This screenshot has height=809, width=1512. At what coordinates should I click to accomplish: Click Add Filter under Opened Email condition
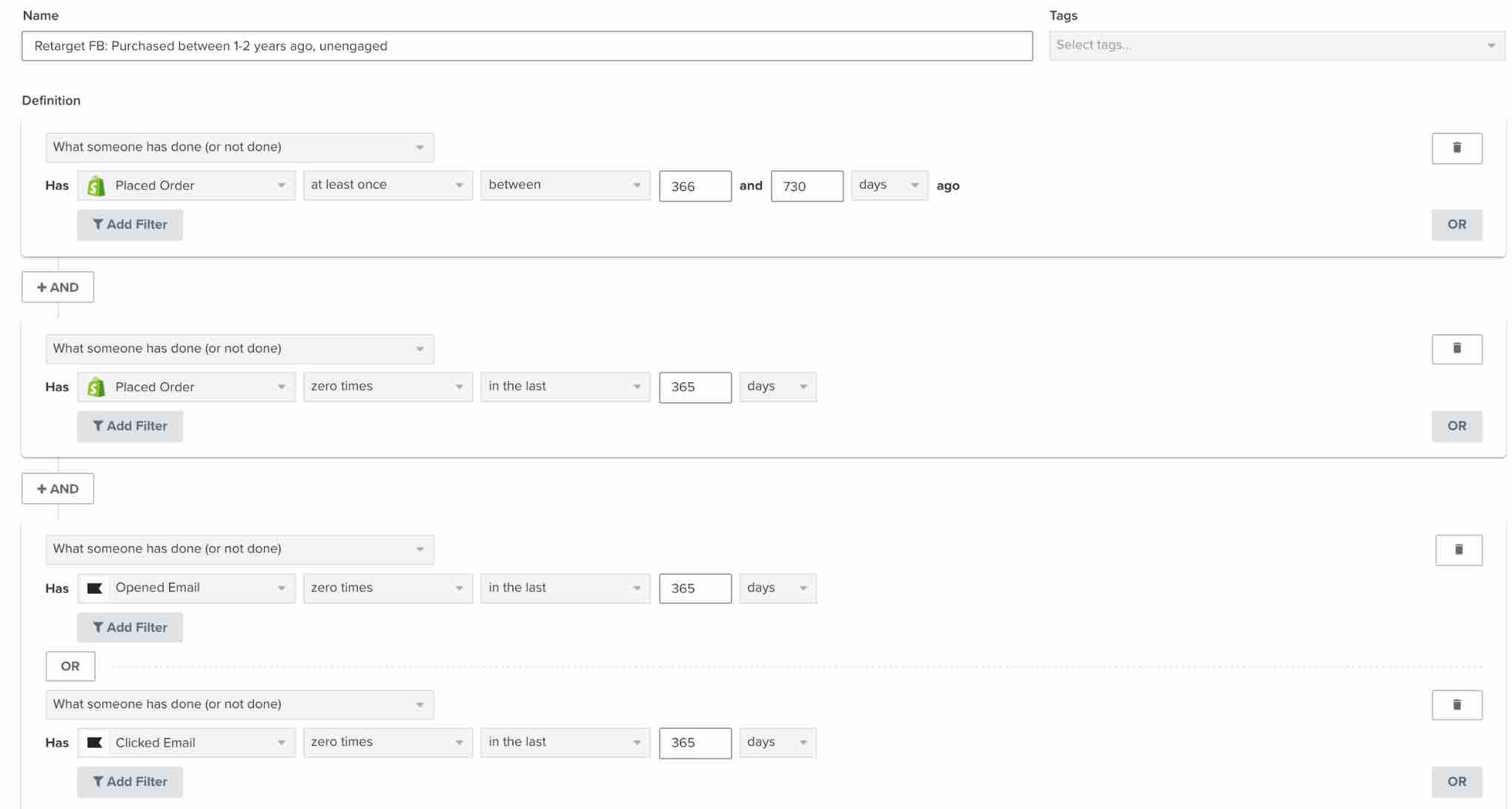(129, 627)
